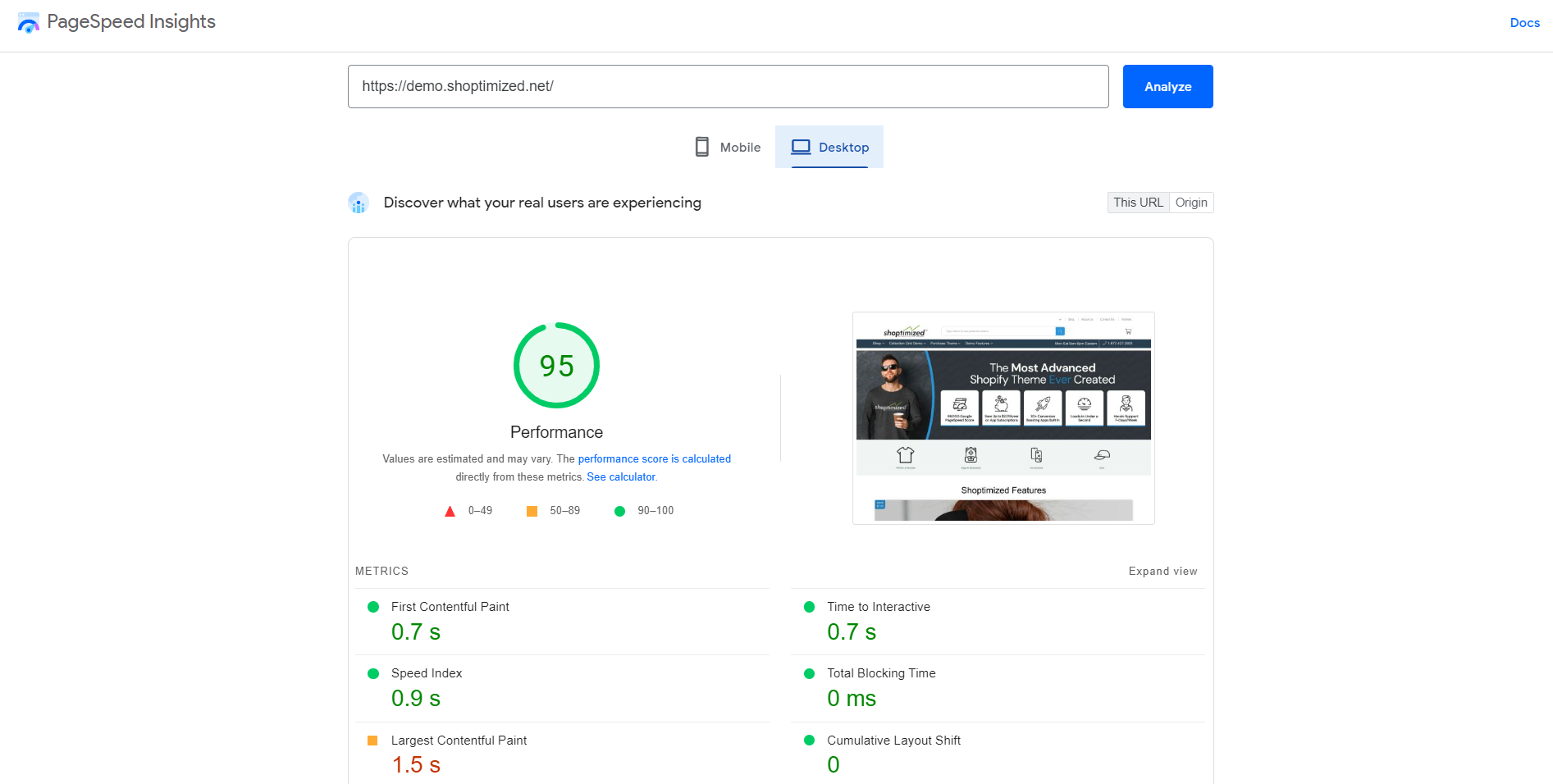Click the 0.9 s Speed Index value
This screenshot has height=784, width=1553.
click(416, 699)
